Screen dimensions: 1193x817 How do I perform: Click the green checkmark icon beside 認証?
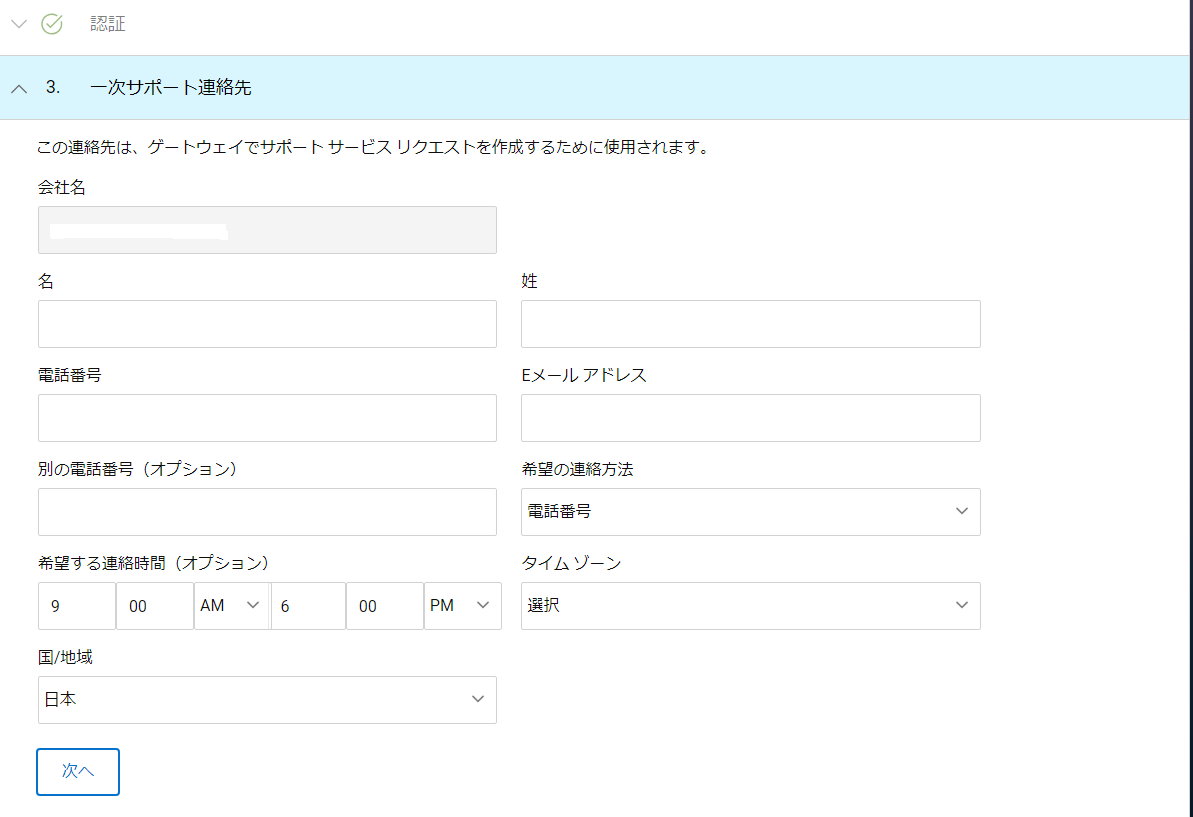point(52,23)
